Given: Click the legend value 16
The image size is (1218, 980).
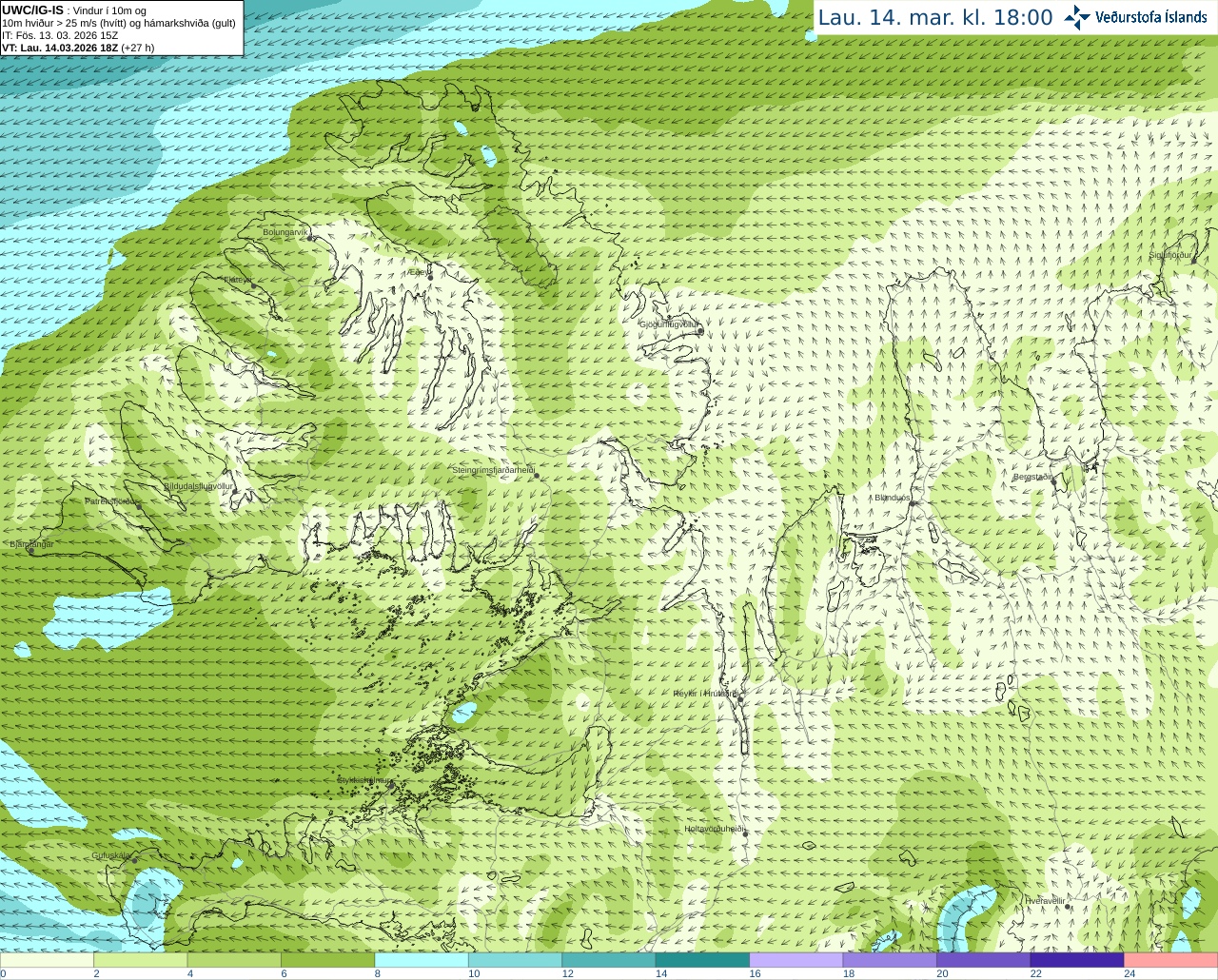Looking at the screenshot, I should click(x=755, y=973).
